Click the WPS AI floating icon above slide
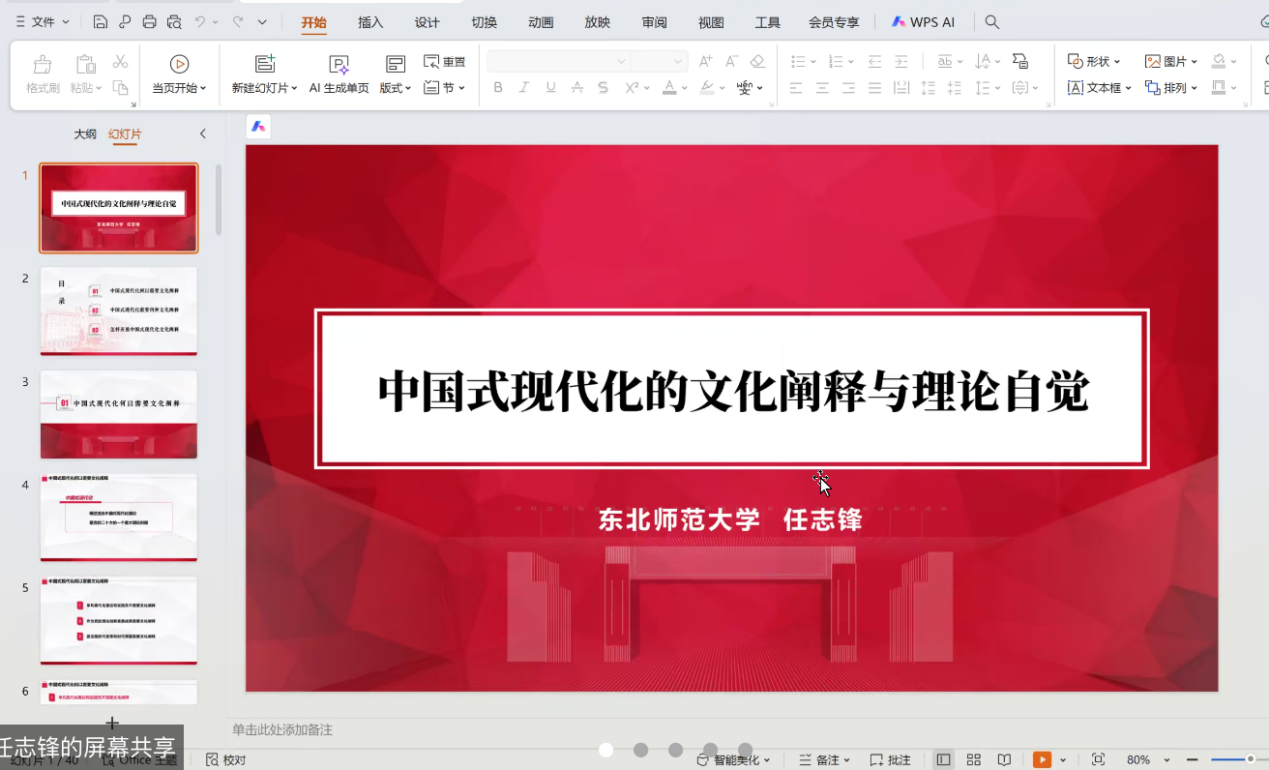The image size is (1269, 770). pos(258,127)
